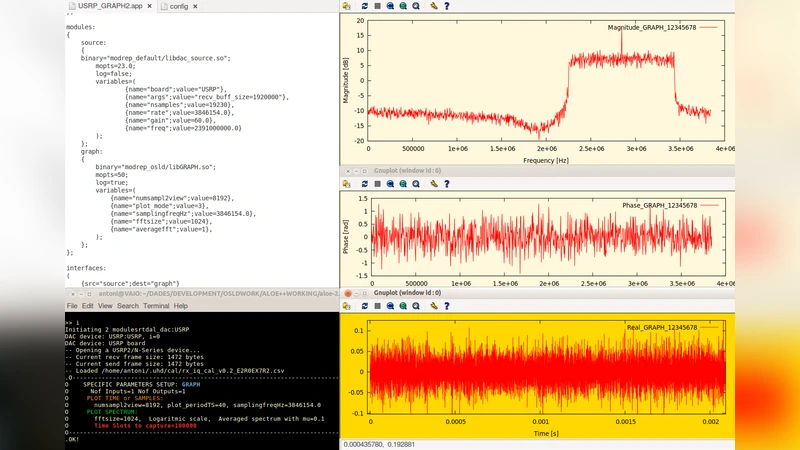Screen dimensions: 800x450
Task: Toggle grid in the Real_GRAPH plot toolbar
Action: tap(376, 307)
